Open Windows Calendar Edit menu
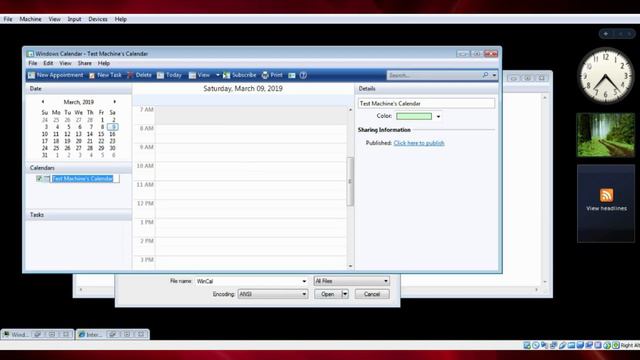 48,63
